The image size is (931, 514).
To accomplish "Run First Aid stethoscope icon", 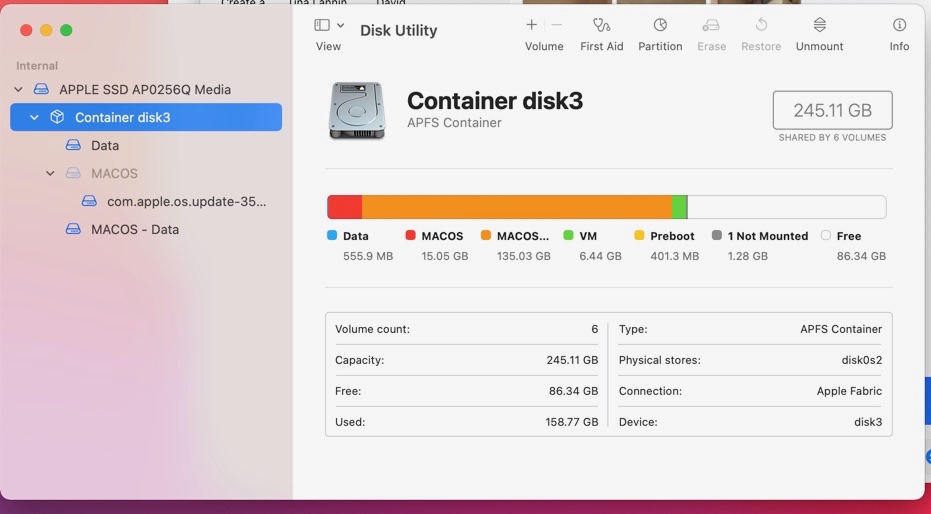I will 601,25.
